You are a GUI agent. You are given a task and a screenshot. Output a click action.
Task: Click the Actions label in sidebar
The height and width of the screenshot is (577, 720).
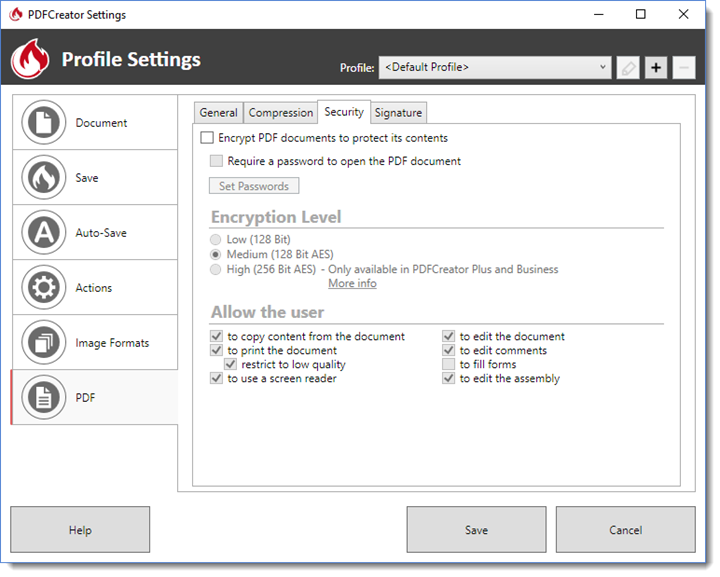click(94, 288)
